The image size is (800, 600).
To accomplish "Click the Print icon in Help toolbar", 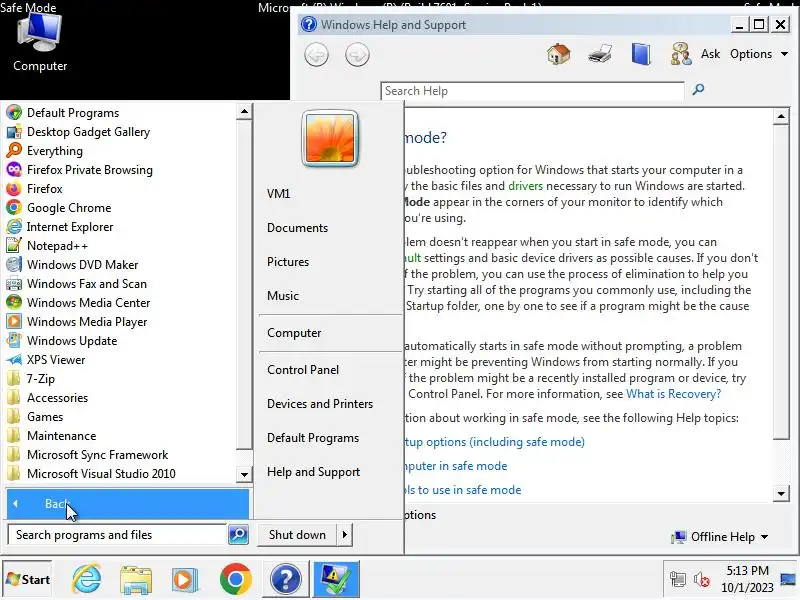I will click(x=599, y=54).
